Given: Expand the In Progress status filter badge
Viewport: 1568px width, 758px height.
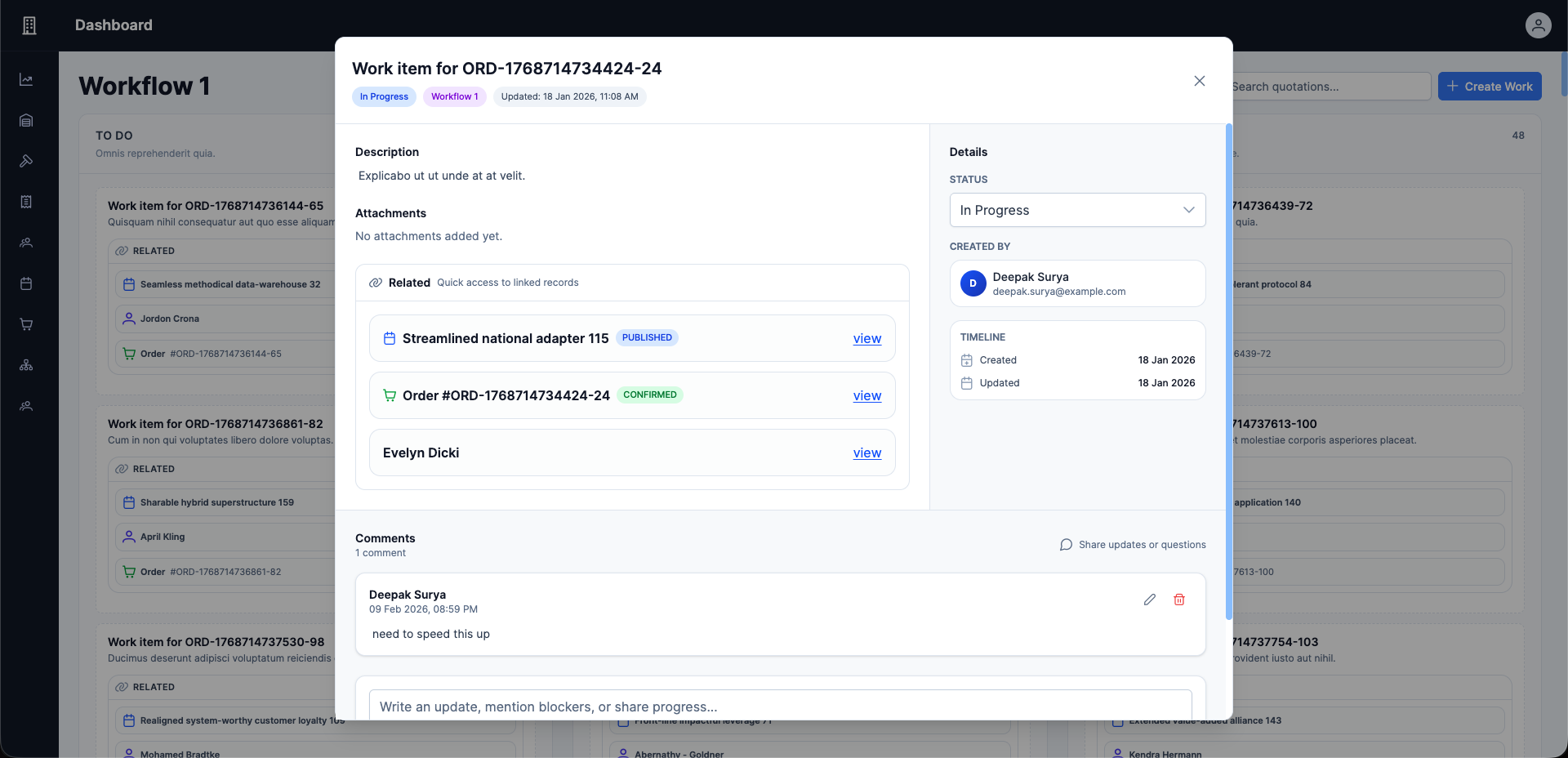Looking at the screenshot, I should (x=384, y=96).
